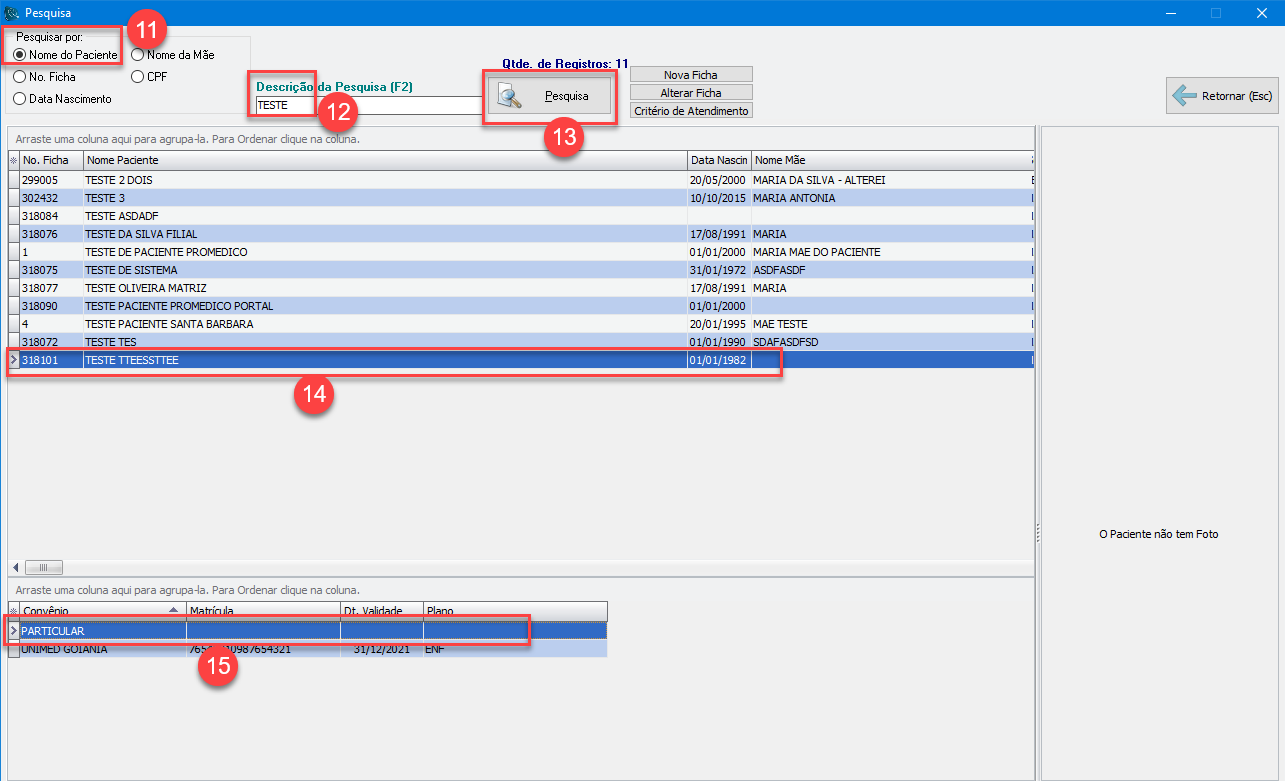The width and height of the screenshot is (1285, 781).
Task: Click the horizontal scrollbar thumb under patient list
Action: [43, 567]
